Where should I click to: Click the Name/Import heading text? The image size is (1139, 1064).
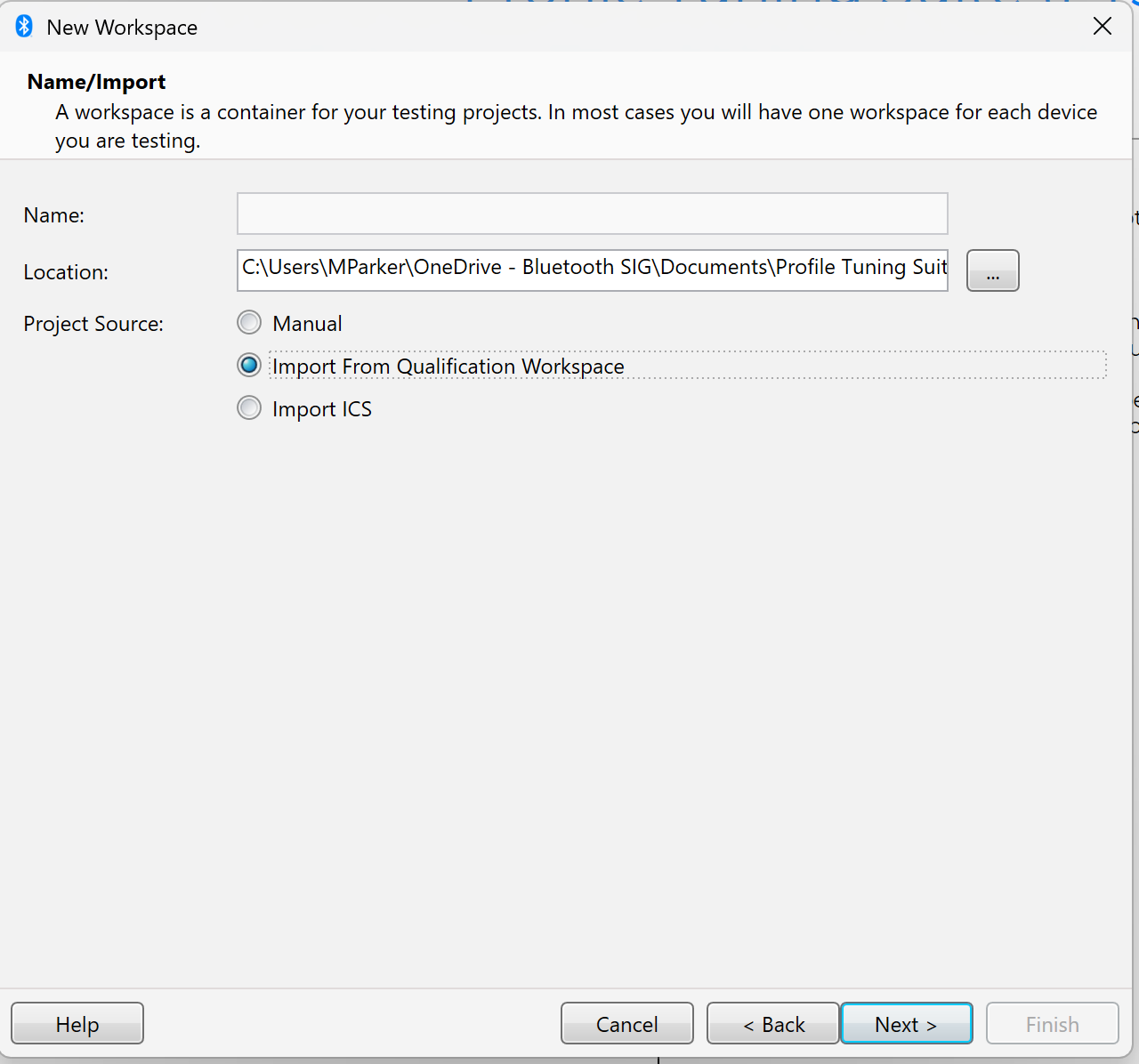pos(96,82)
